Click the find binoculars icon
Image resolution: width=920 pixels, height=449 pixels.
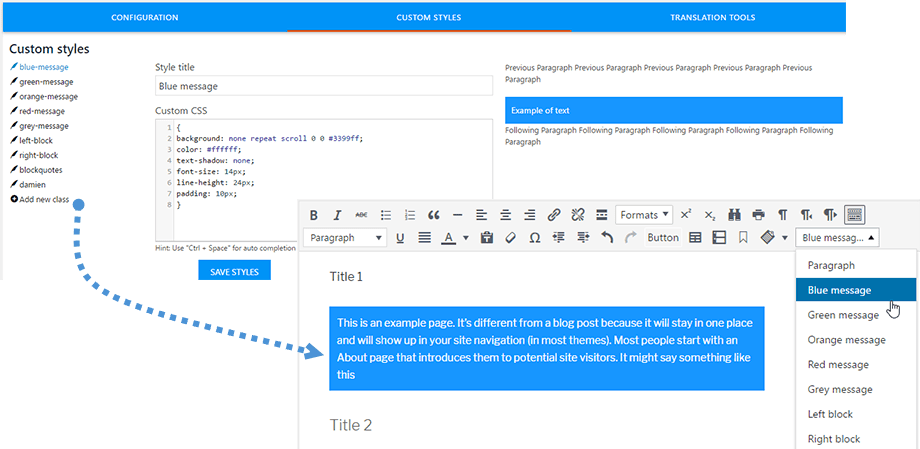[735, 215]
